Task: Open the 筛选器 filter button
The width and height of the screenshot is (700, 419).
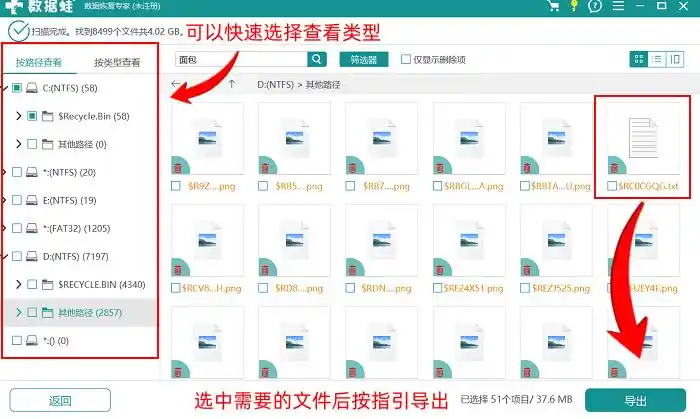Action: [x=363, y=59]
